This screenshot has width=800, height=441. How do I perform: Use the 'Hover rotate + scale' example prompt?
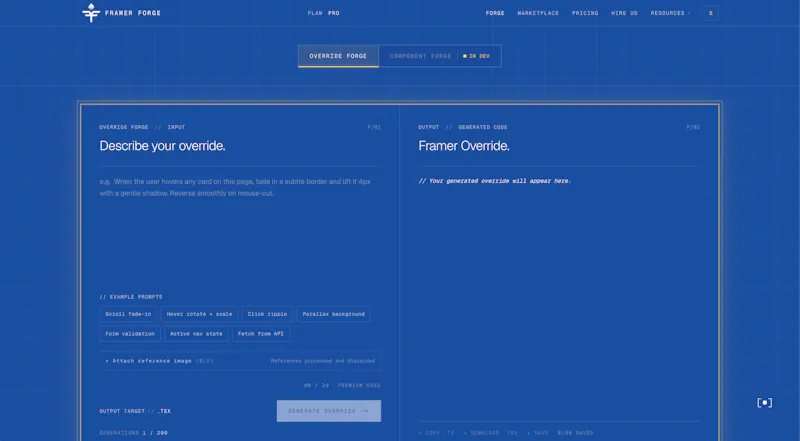pyautogui.click(x=199, y=314)
